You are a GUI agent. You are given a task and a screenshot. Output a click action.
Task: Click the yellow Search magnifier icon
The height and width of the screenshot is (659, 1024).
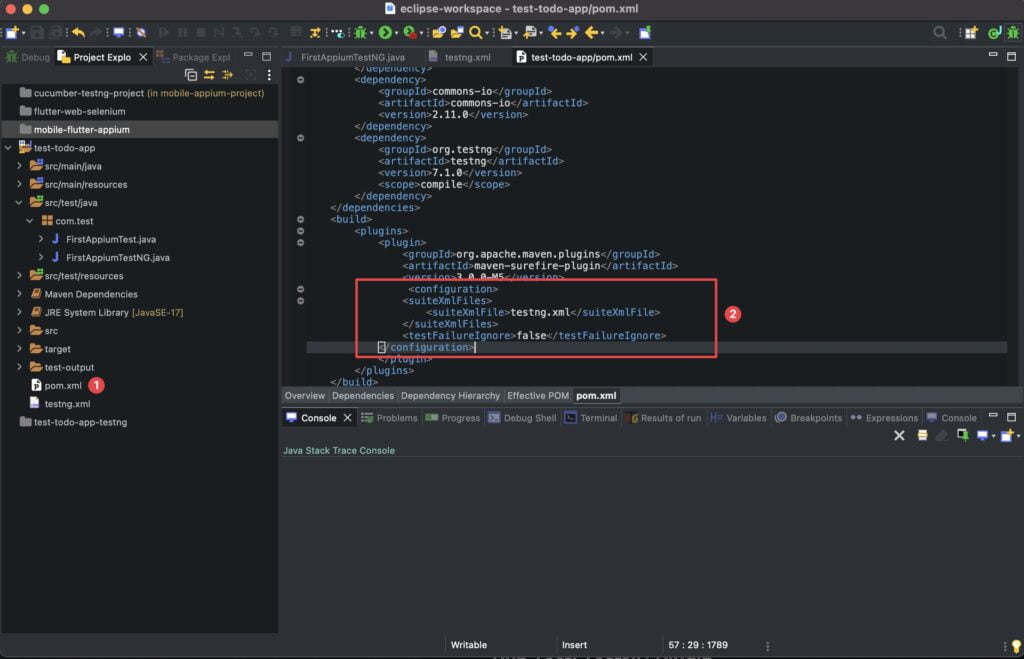pos(476,32)
